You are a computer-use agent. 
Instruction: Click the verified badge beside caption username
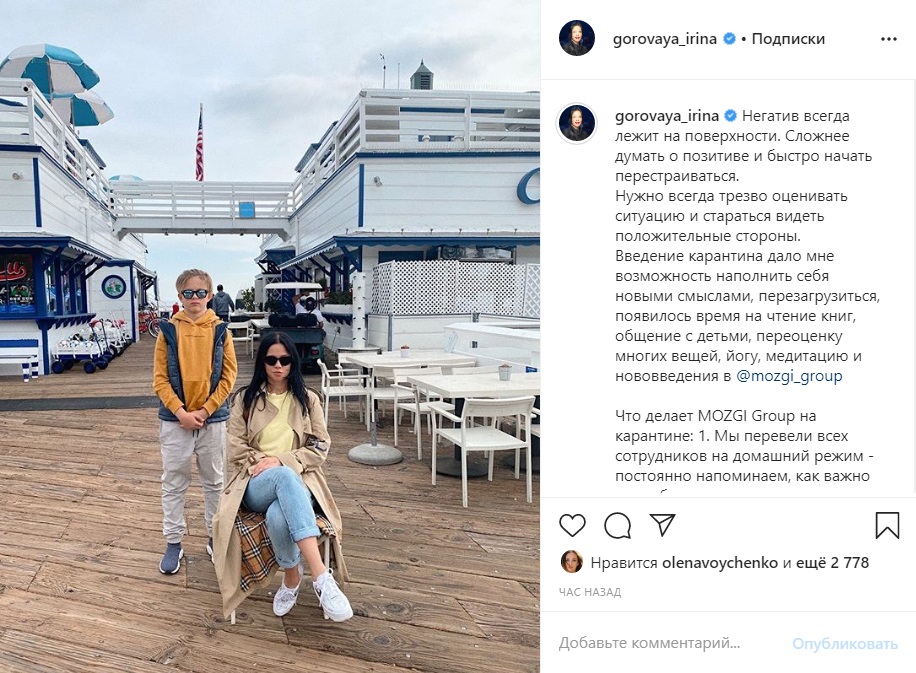pyautogui.click(x=730, y=116)
